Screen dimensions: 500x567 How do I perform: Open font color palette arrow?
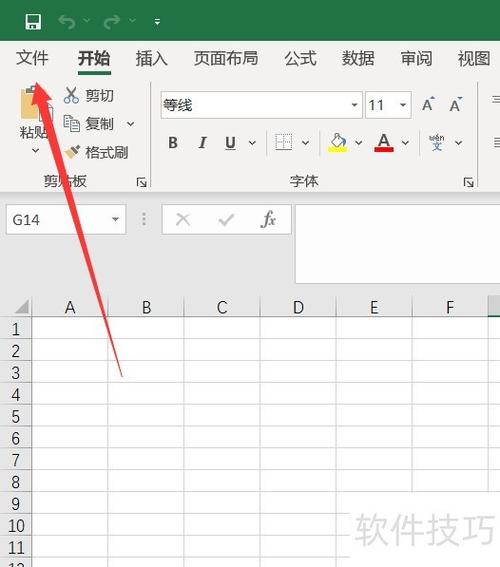(x=405, y=143)
